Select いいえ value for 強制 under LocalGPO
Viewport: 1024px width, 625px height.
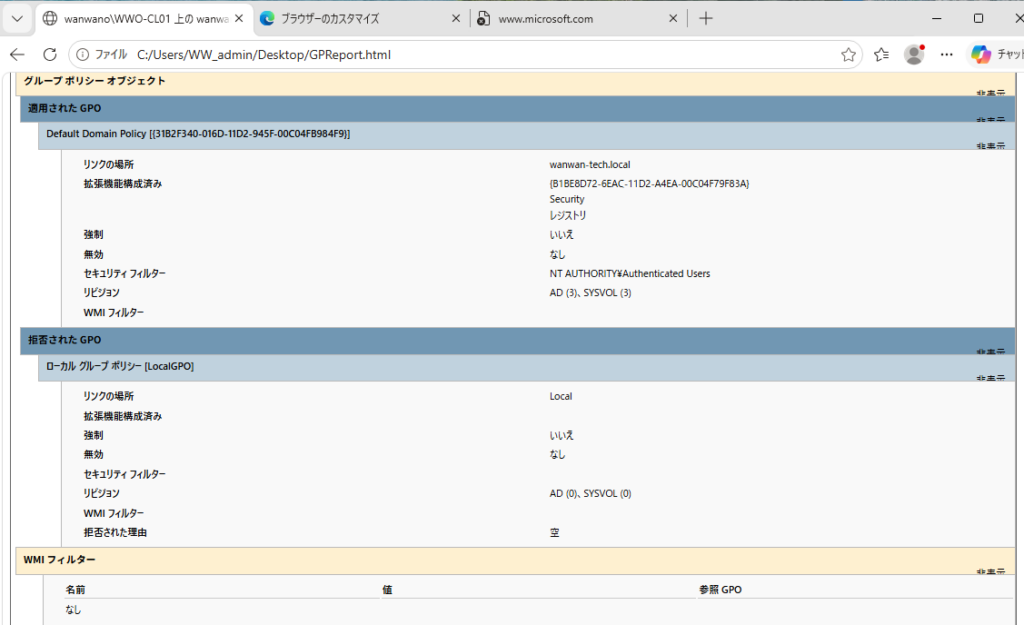562,436
